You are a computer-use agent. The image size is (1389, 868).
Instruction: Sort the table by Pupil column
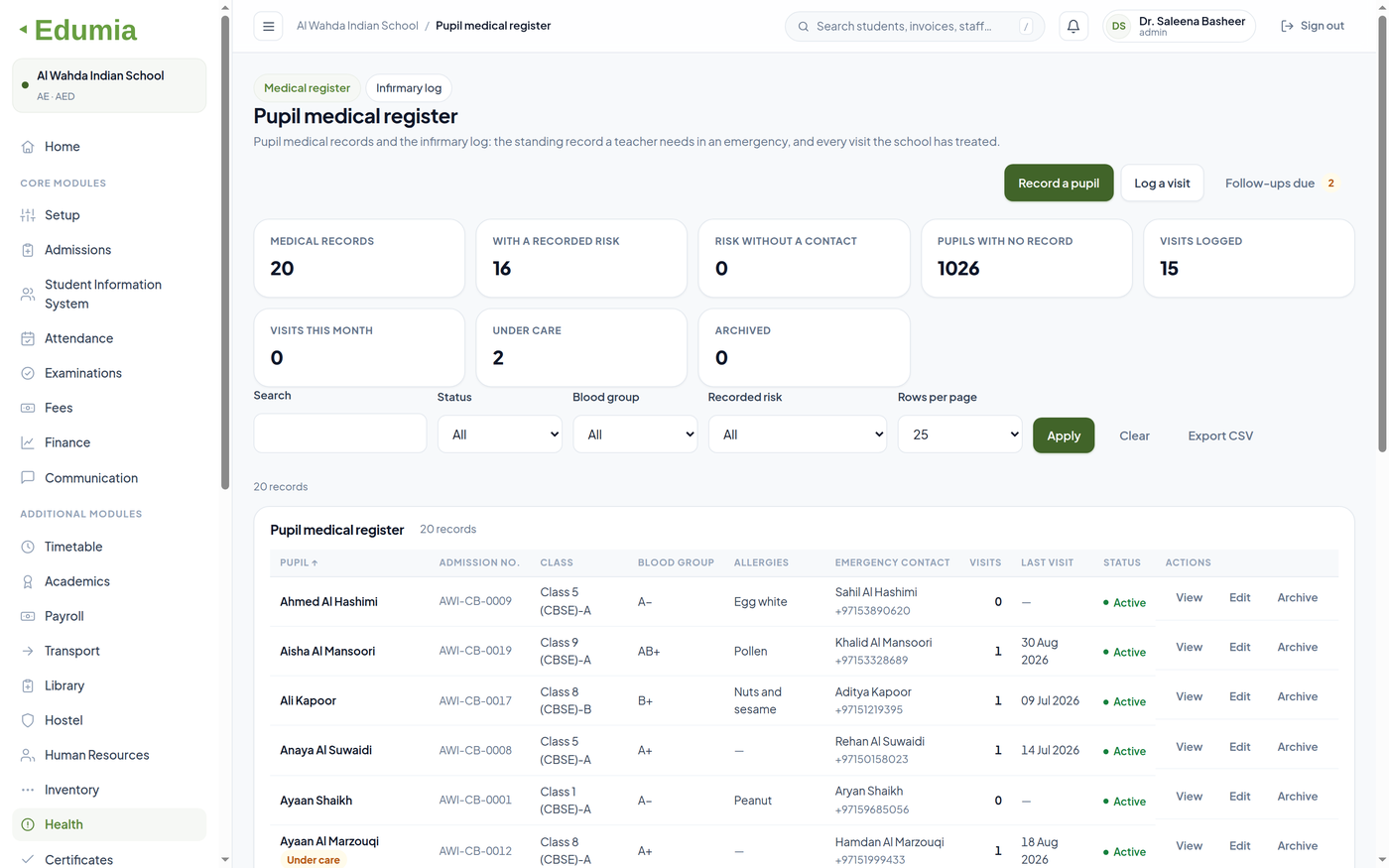pyautogui.click(x=299, y=562)
